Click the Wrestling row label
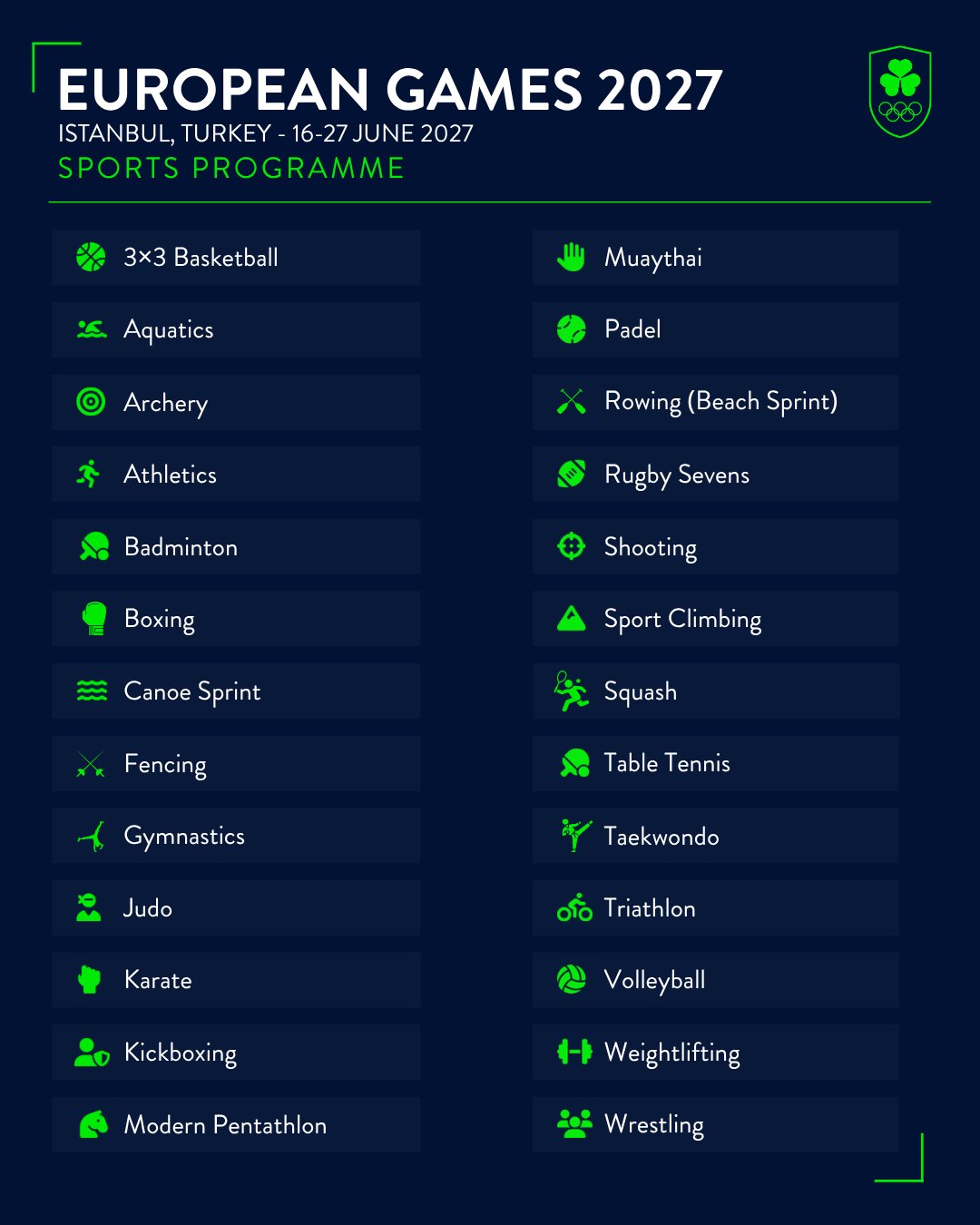The width and height of the screenshot is (980, 1225). click(x=654, y=1124)
